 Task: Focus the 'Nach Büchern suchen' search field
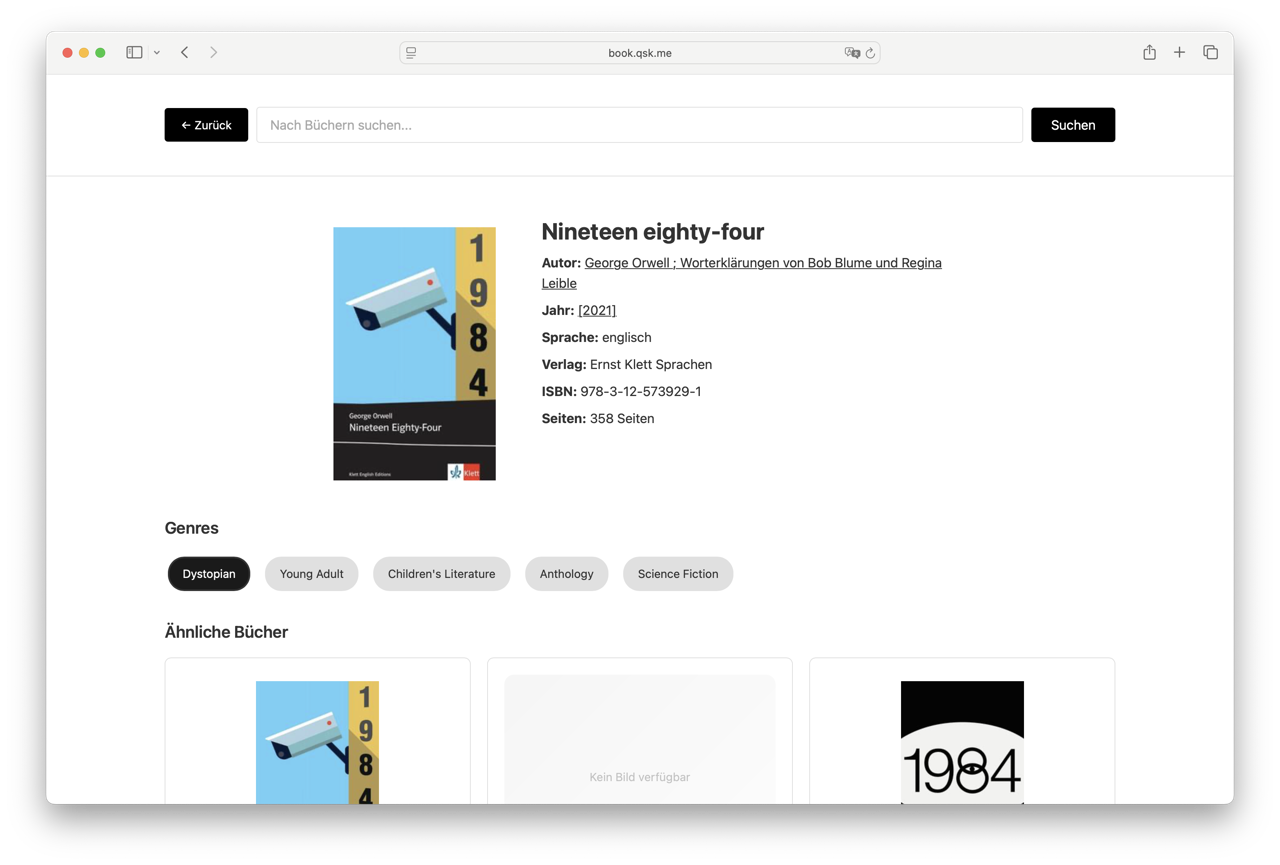tap(639, 125)
